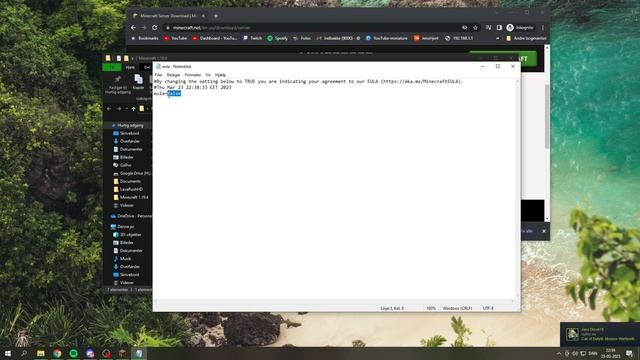Image resolution: width=640 pixels, height=360 pixels.
Task: Open the Twitch bookmark
Action: [x=252, y=38]
